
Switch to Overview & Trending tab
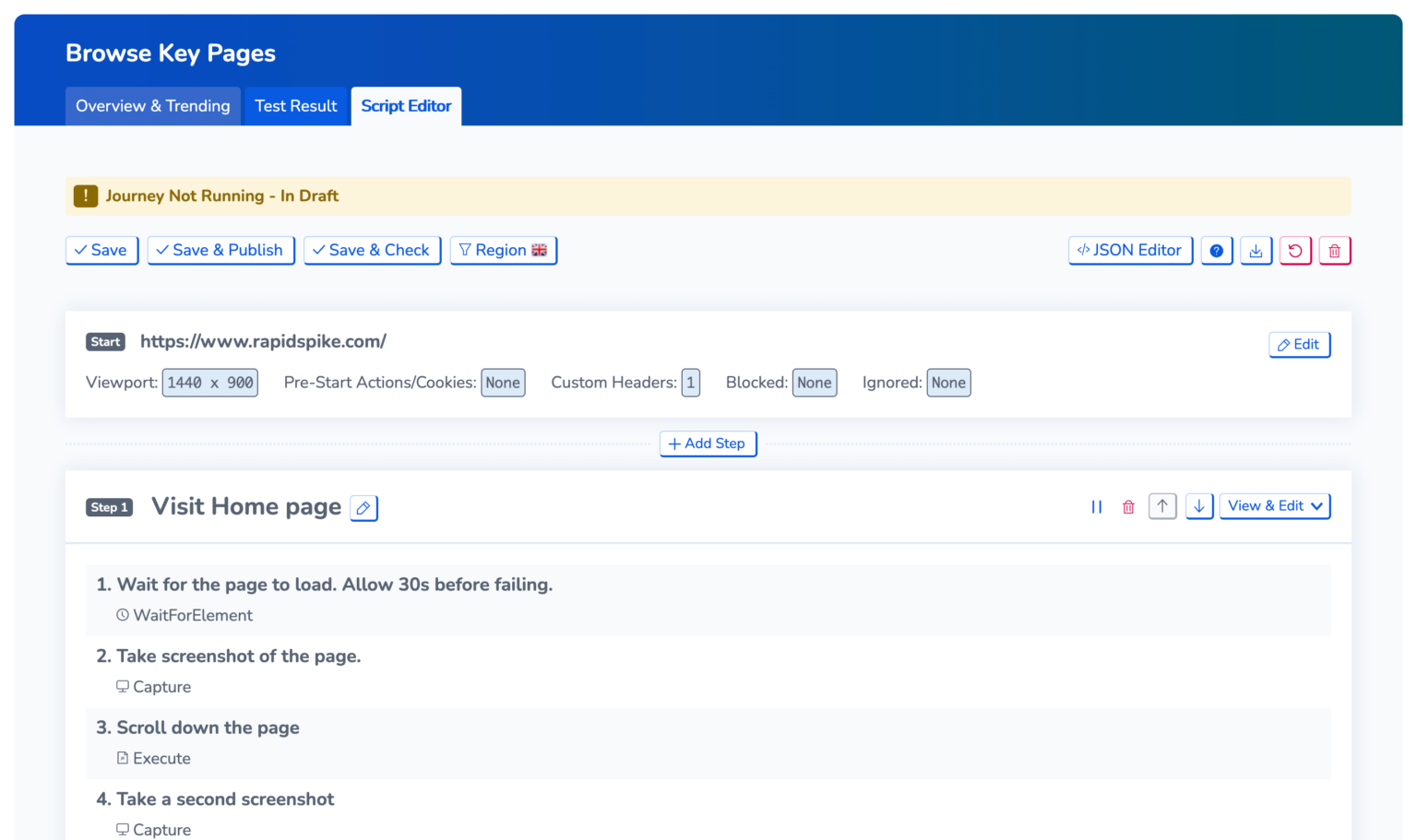click(153, 106)
